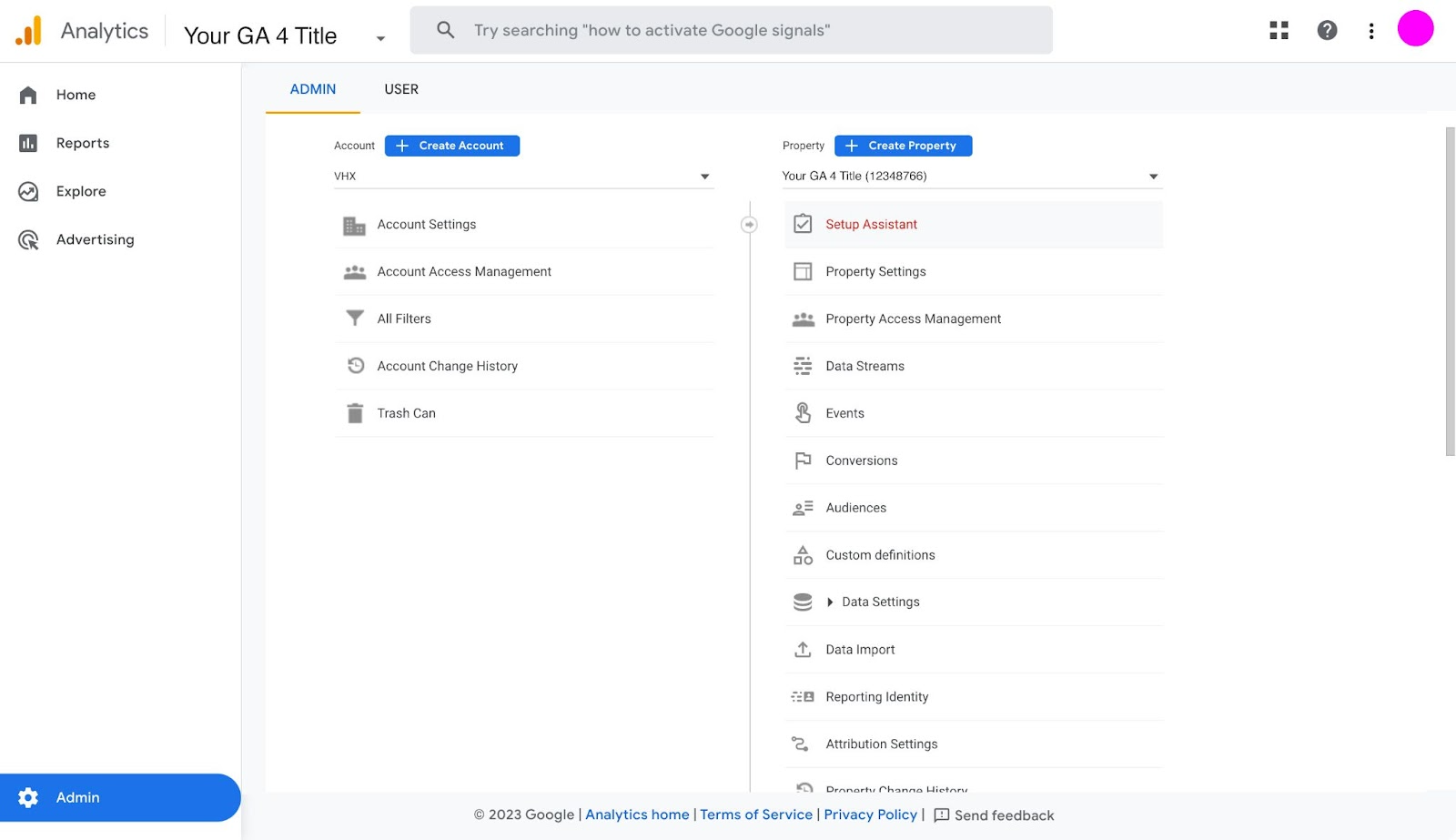Click the Reports bar chart icon
Screen dimensions: 1456x840
(28, 143)
